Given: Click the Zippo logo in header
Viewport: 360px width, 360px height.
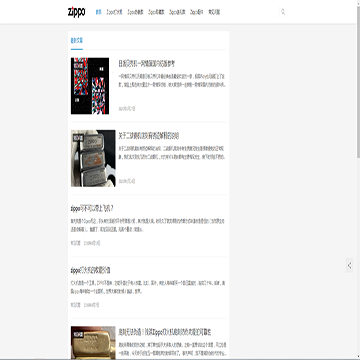Looking at the screenshot, I should click(77, 12).
